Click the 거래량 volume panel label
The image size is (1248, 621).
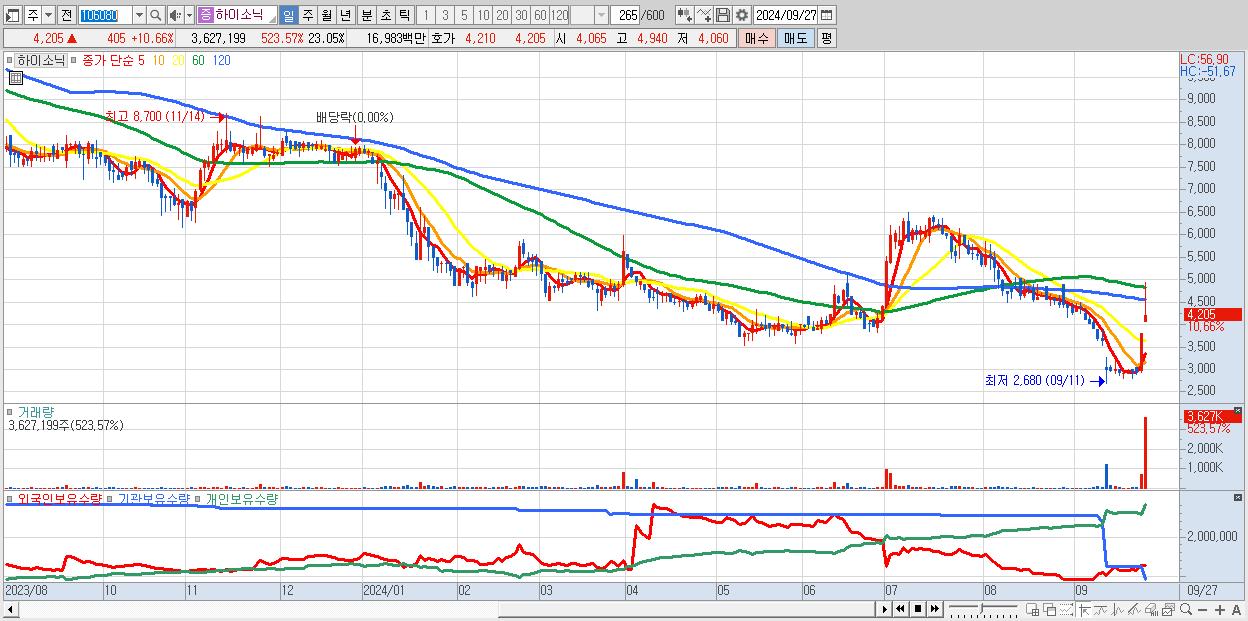(36, 411)
